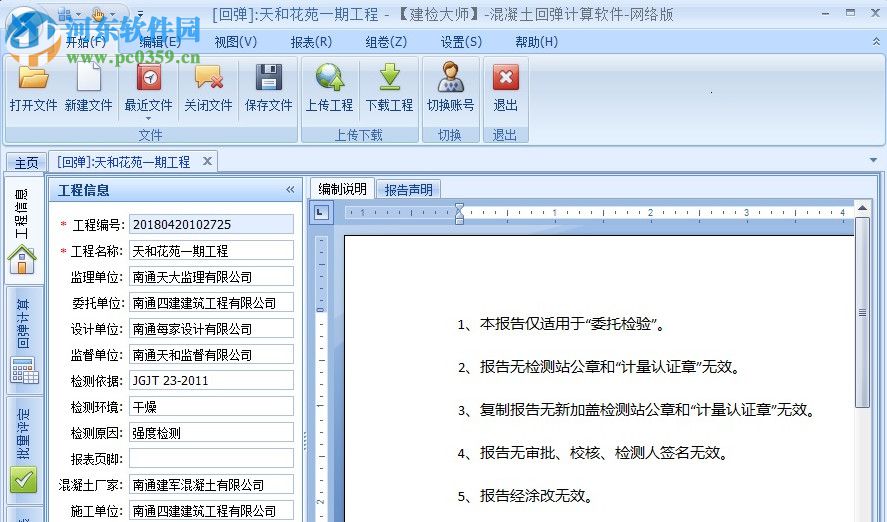Click the 检测原因 field showing 强度检测
Viewport: 887px width, 522px height.
pyautogui.click(x=212, y=433)
